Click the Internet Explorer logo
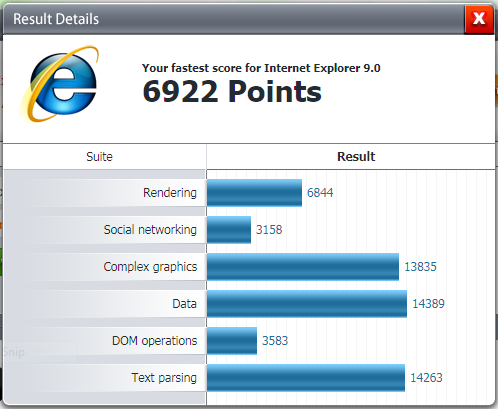 [x=60, y=84]
